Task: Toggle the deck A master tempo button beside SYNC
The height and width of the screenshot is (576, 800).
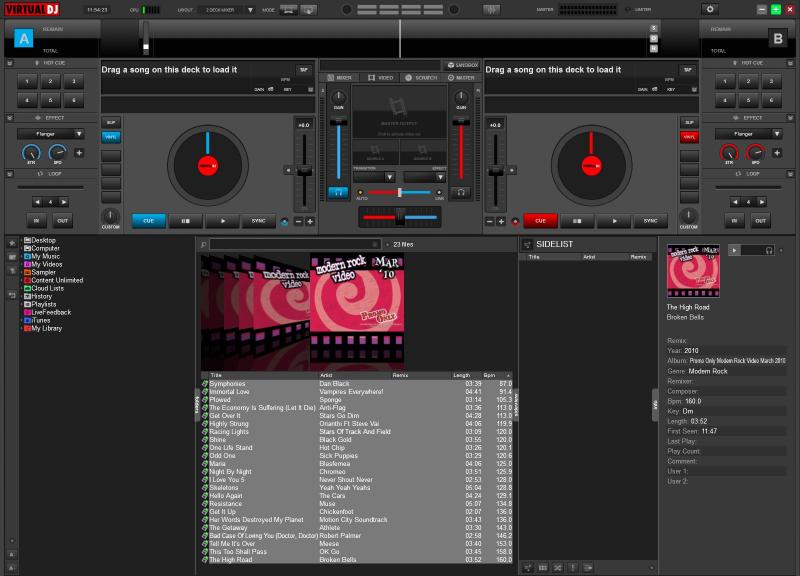Action: [285, 221]
